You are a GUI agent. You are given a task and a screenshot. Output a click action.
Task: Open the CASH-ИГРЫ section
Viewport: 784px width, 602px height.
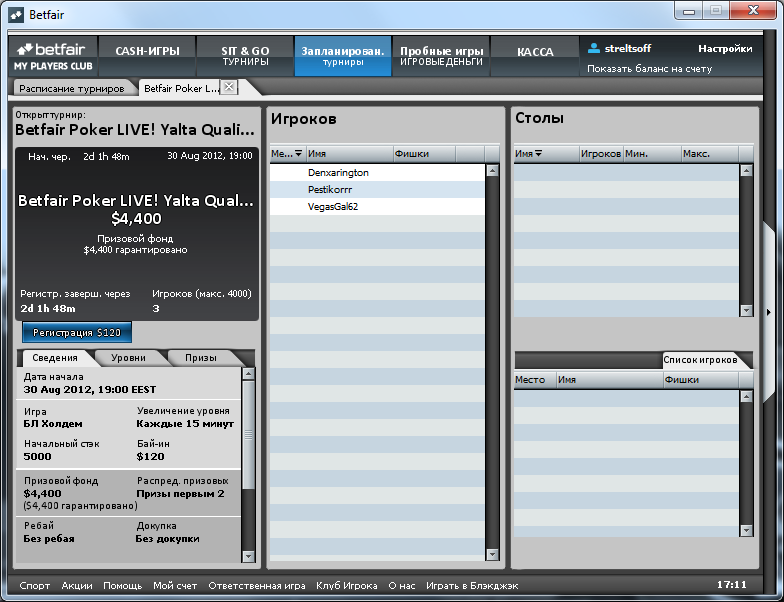tap(147, 56)
